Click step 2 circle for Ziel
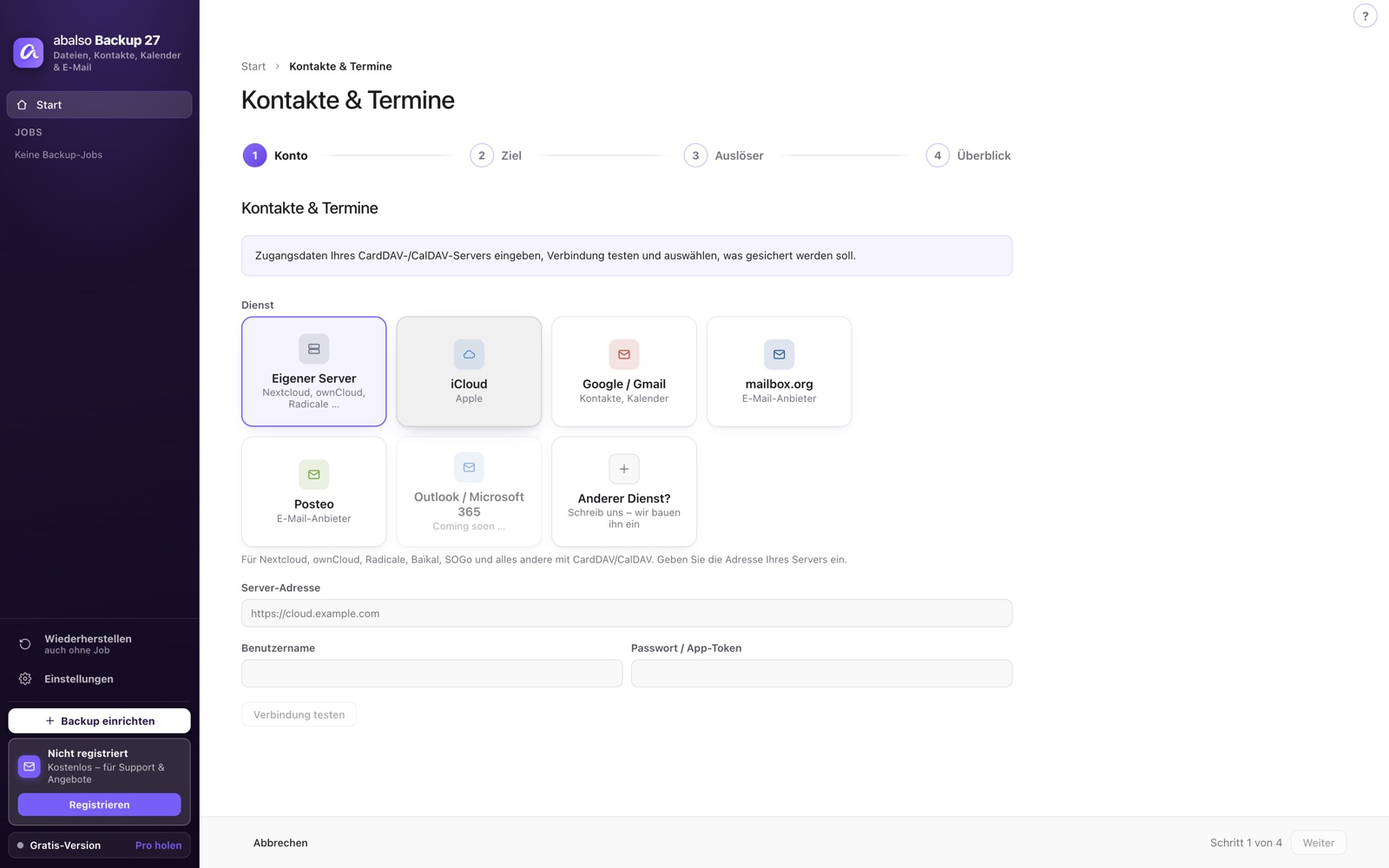The width and height of the screenshot is (1389, 868). point(482,155)
